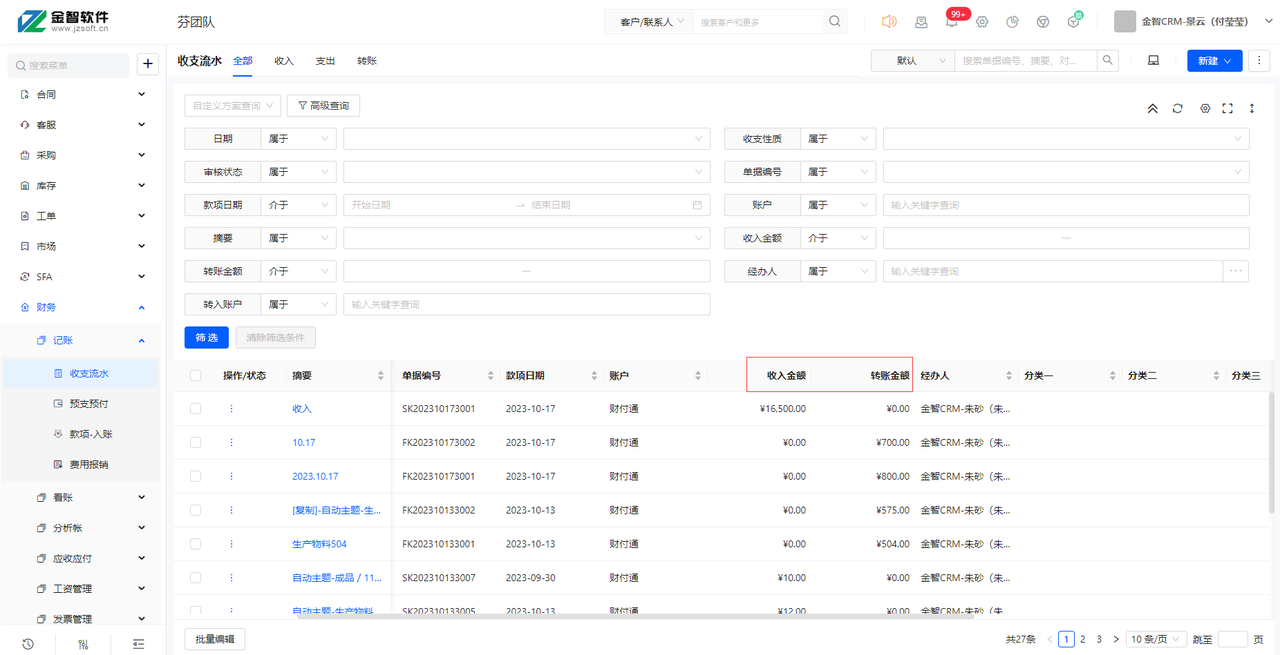Select checkbox for the [复制]-自动主题 row
This screenshot has width=1280, height=655.
coord(195,510)
